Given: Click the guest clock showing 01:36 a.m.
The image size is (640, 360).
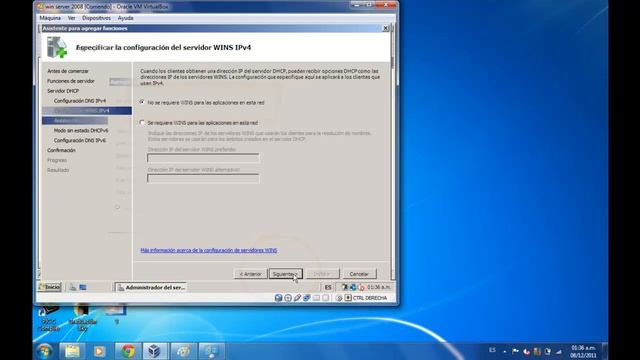Looking at the screenshot, I should pos(378,287).
